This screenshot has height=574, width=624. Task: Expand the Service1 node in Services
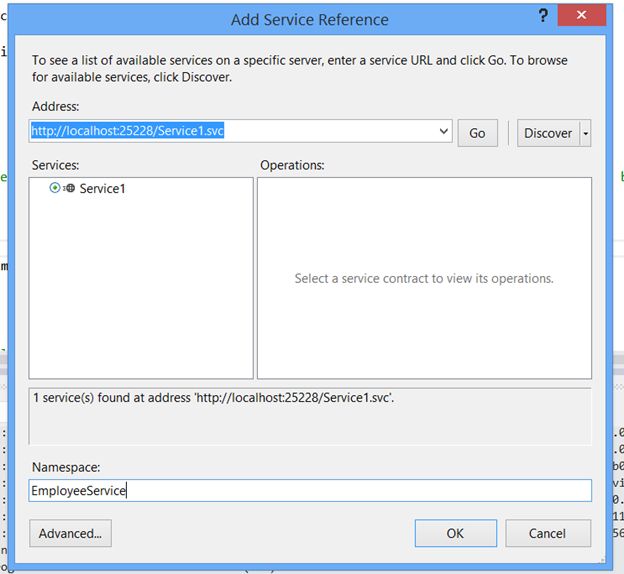(x=55, y=187)
